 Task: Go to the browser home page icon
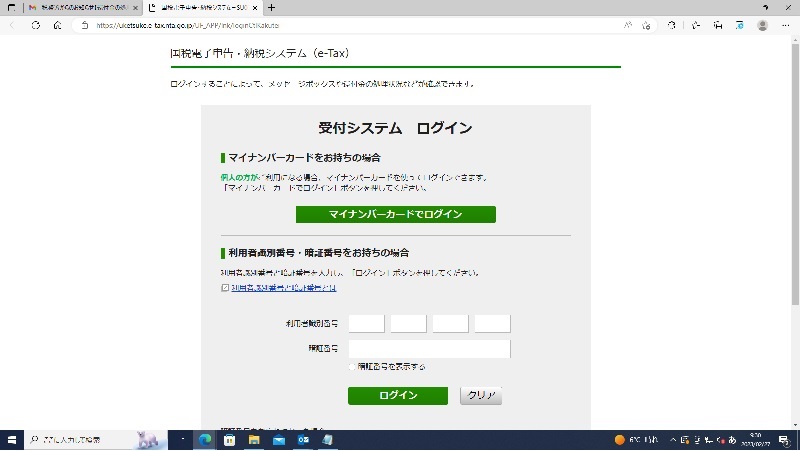(58, 25)
